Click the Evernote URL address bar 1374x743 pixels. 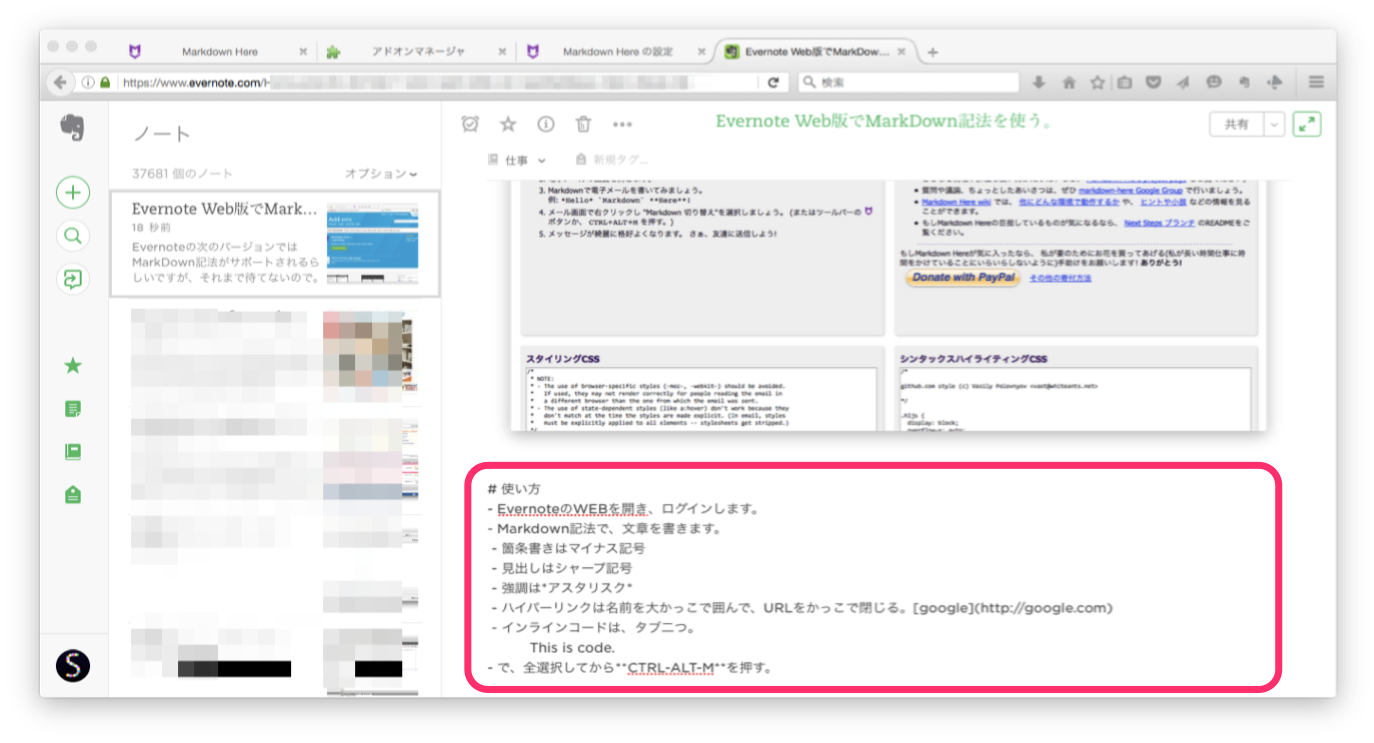coord(434,83)
